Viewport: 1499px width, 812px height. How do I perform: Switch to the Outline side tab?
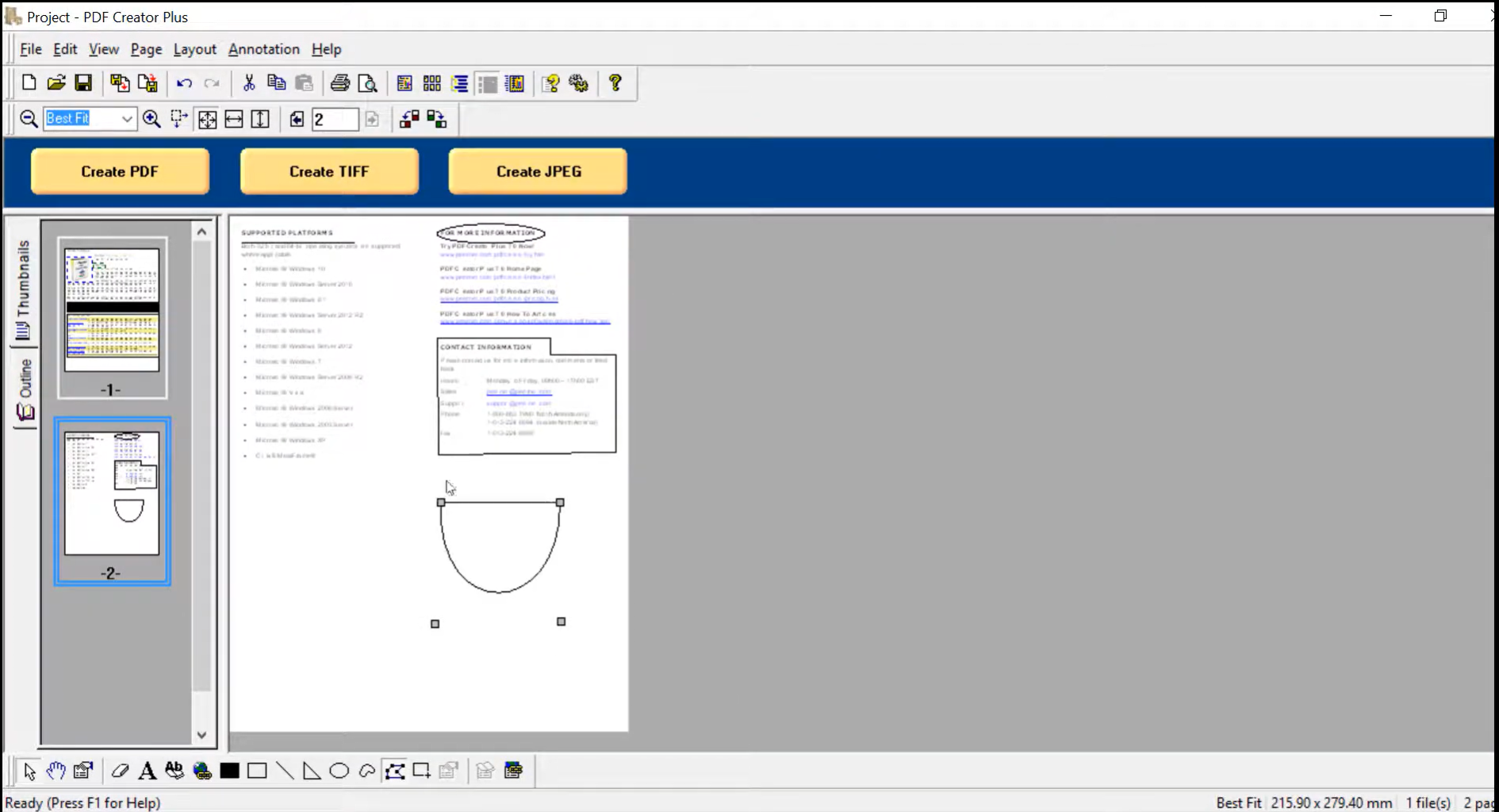coord(25,390)
